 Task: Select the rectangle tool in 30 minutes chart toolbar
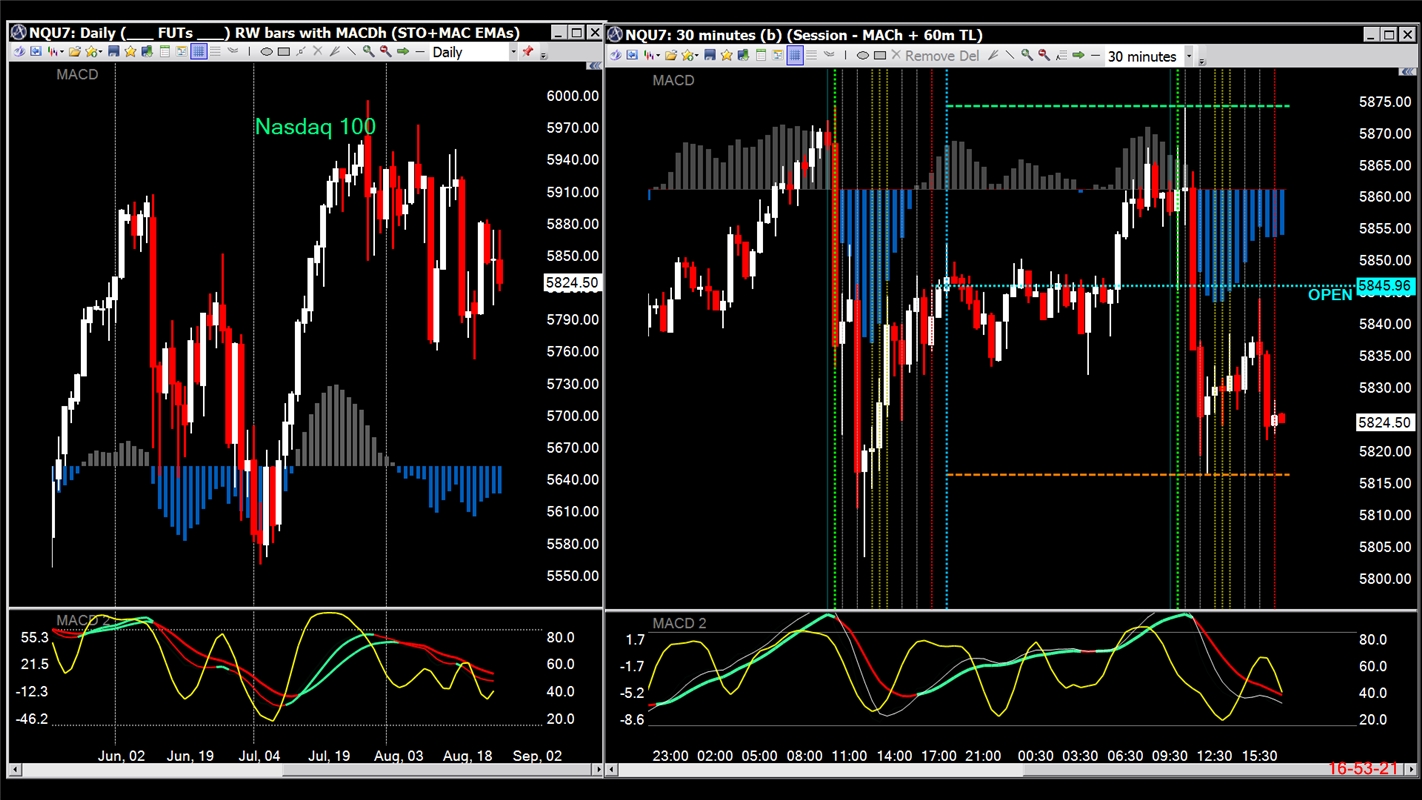click(x=880, y=56)
